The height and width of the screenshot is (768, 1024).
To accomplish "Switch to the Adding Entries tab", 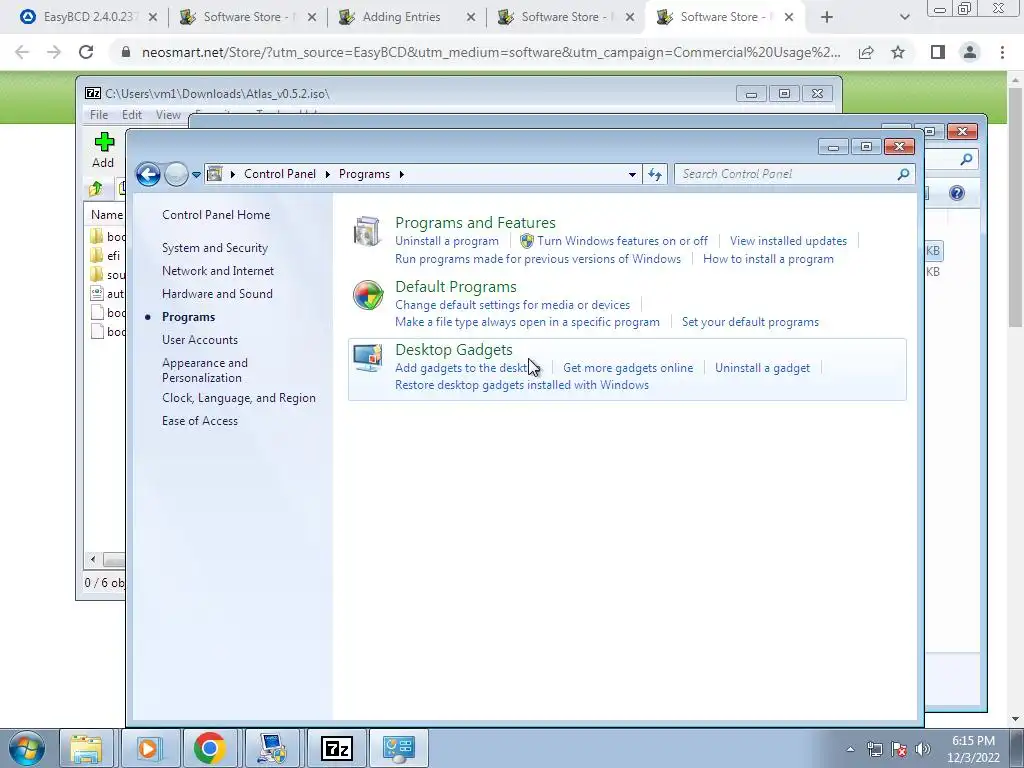I will tap(401, 17).
